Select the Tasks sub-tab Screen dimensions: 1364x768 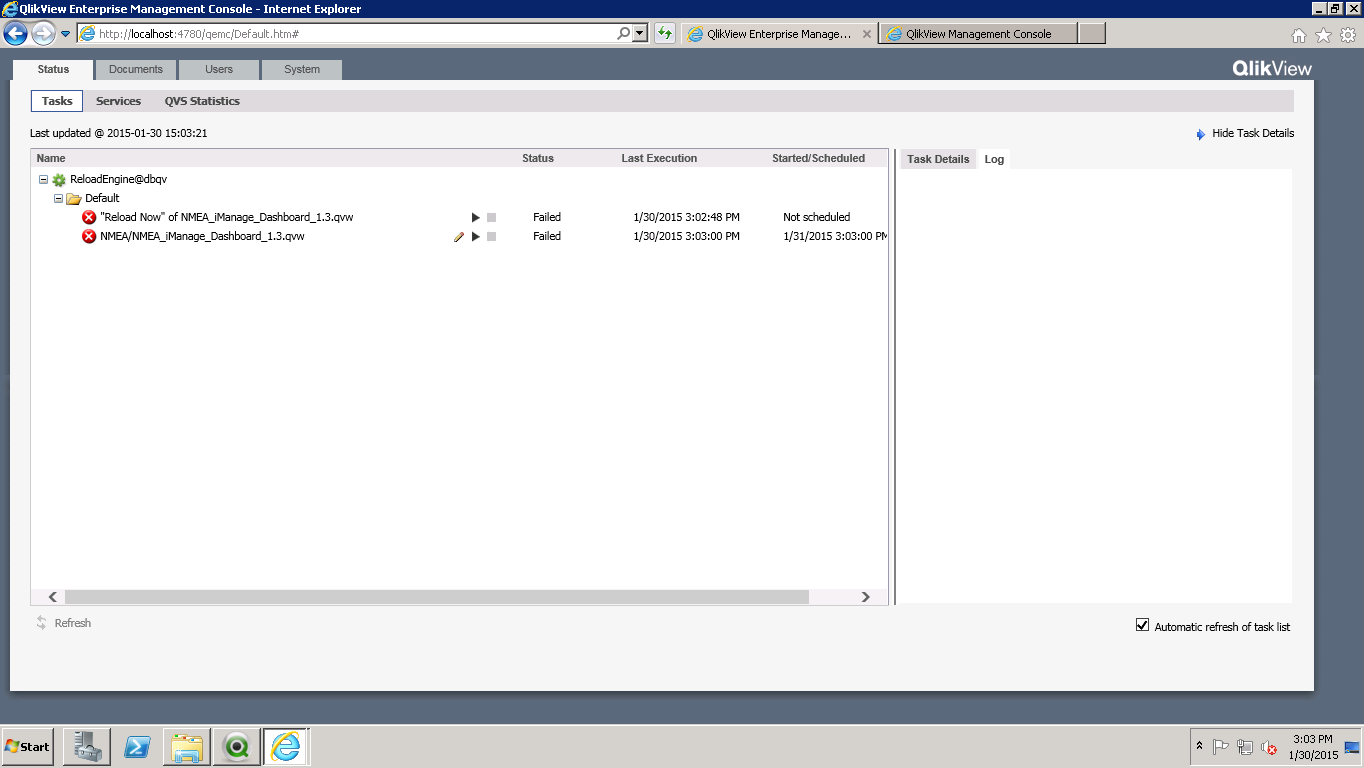57,101
